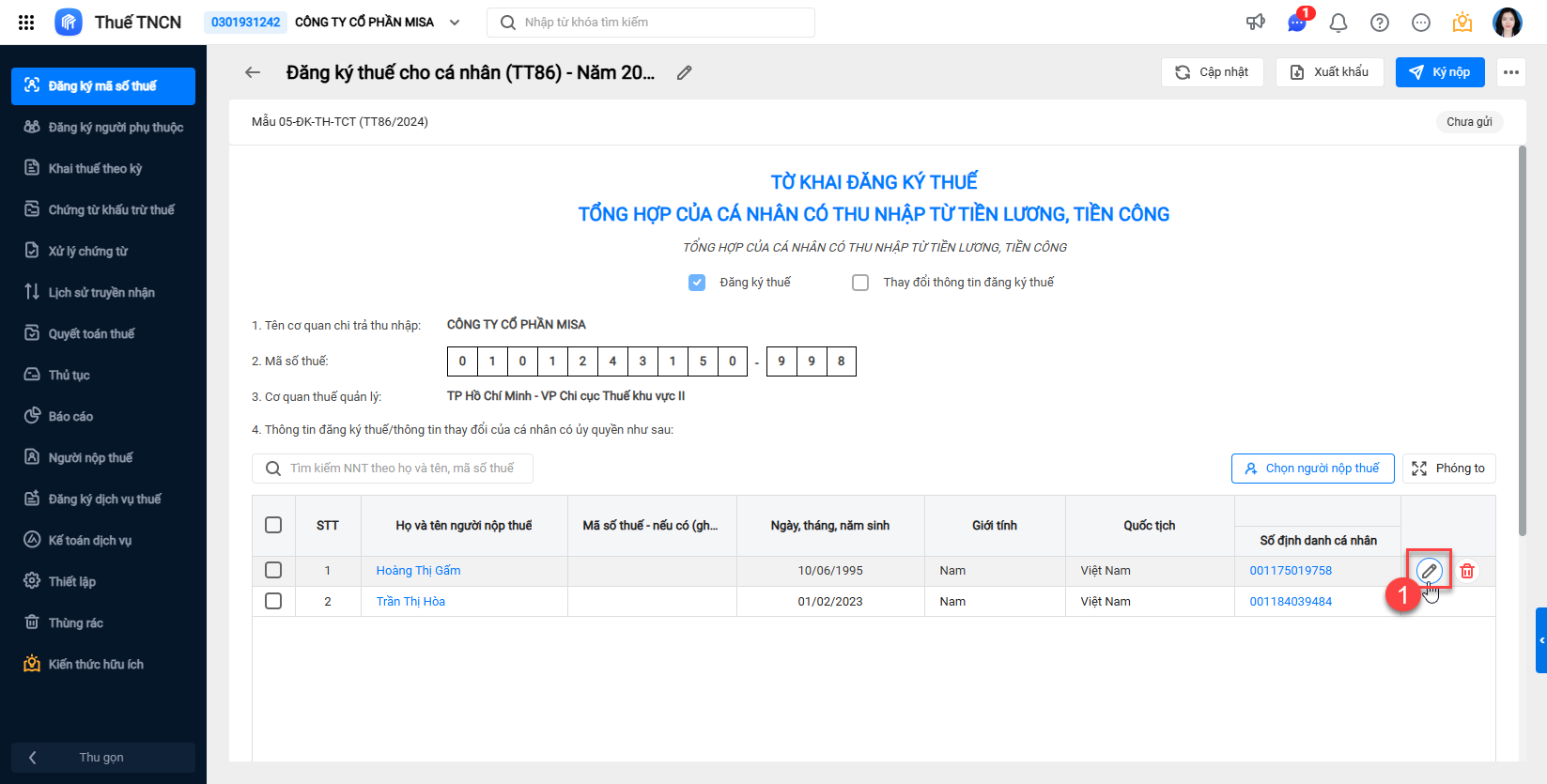
Task: Click the back arrow beside the page title
Action: click(x=253, y=72)
